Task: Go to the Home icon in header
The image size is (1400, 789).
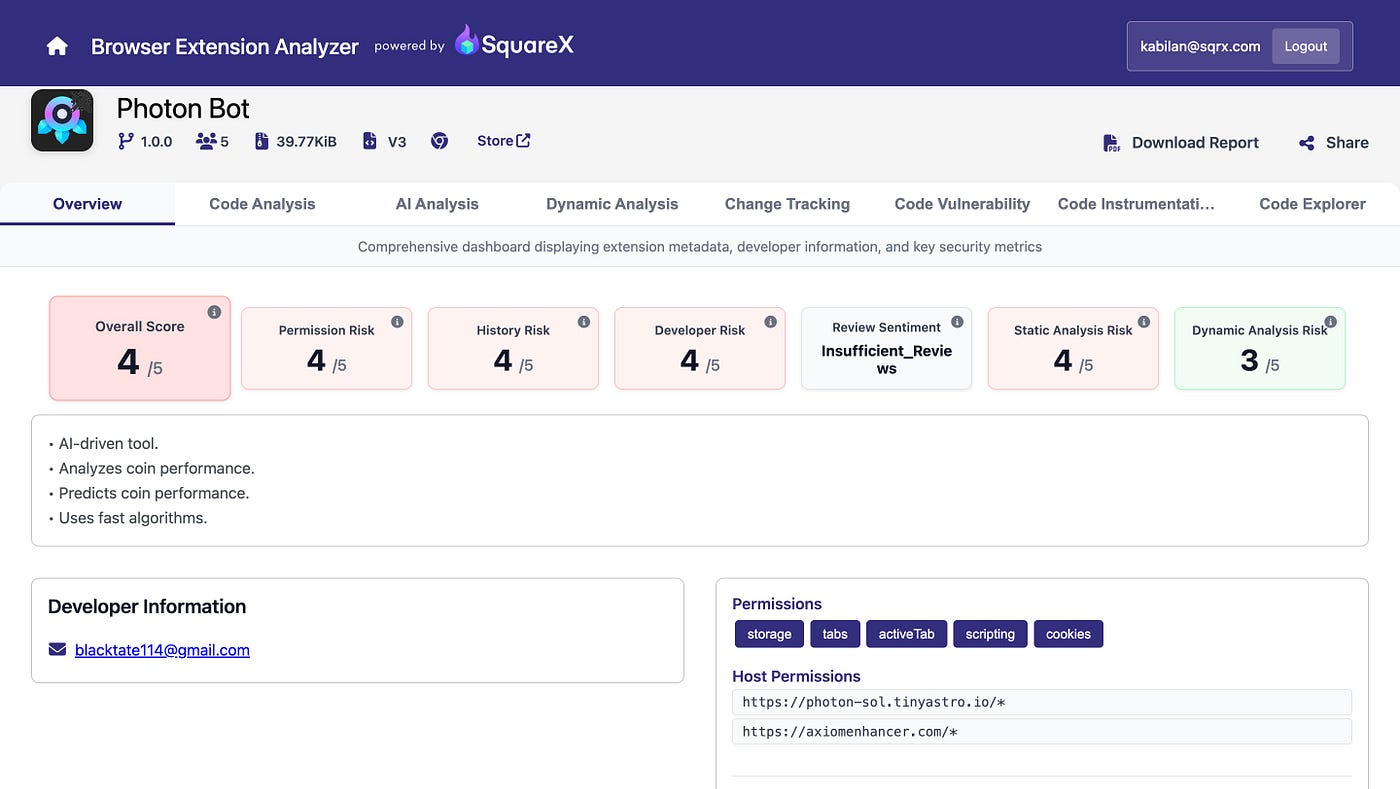Action: 57,46
